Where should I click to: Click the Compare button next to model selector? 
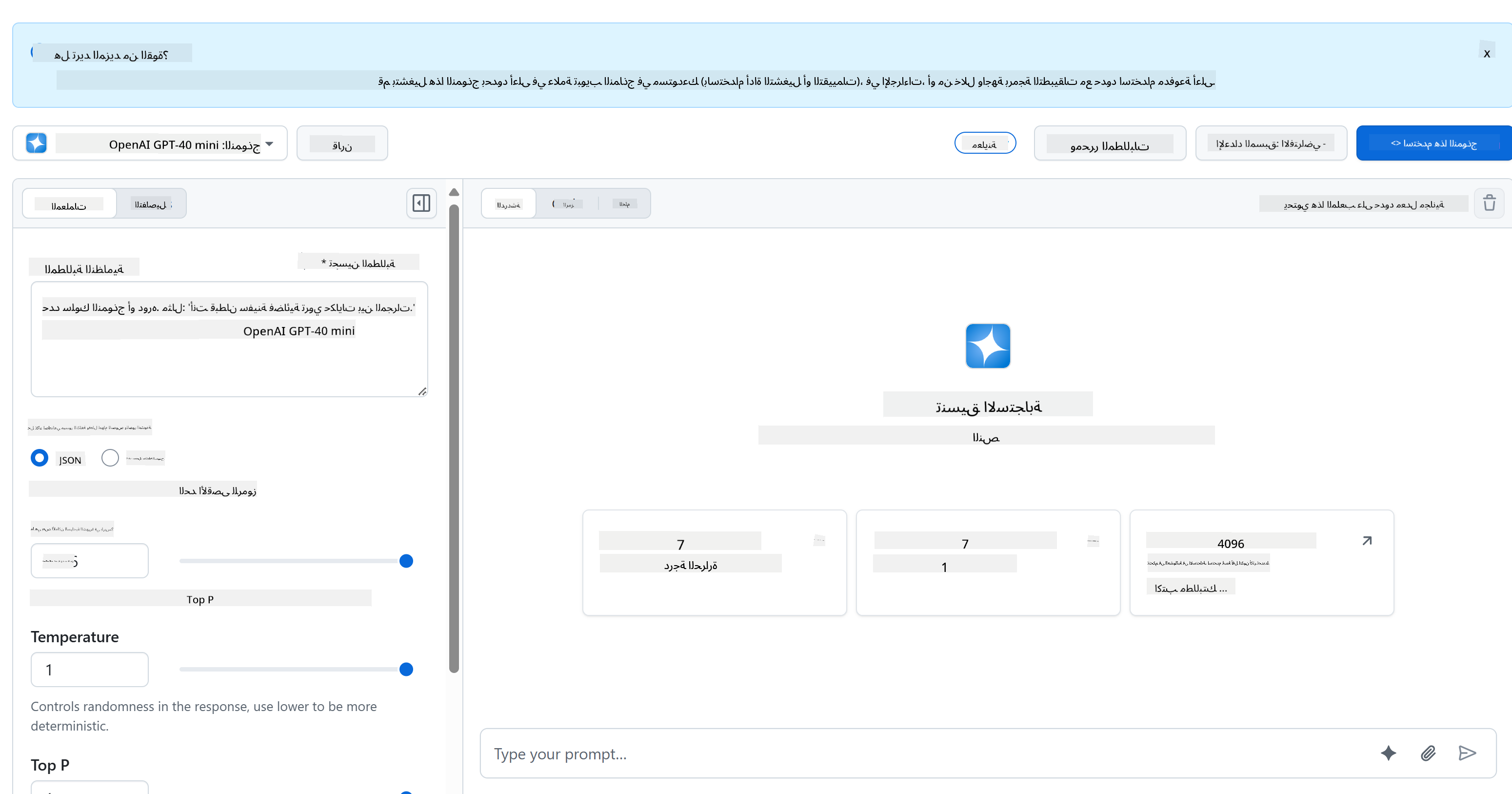pos(342,143)
